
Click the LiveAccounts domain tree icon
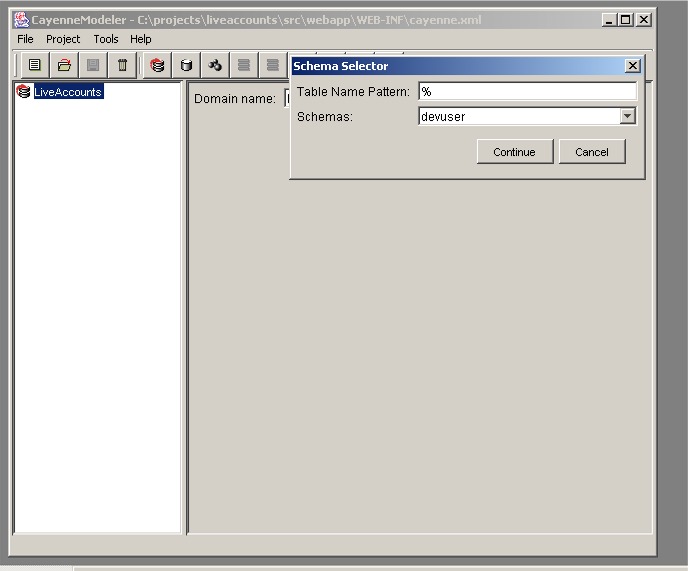[x=23, y=91]
